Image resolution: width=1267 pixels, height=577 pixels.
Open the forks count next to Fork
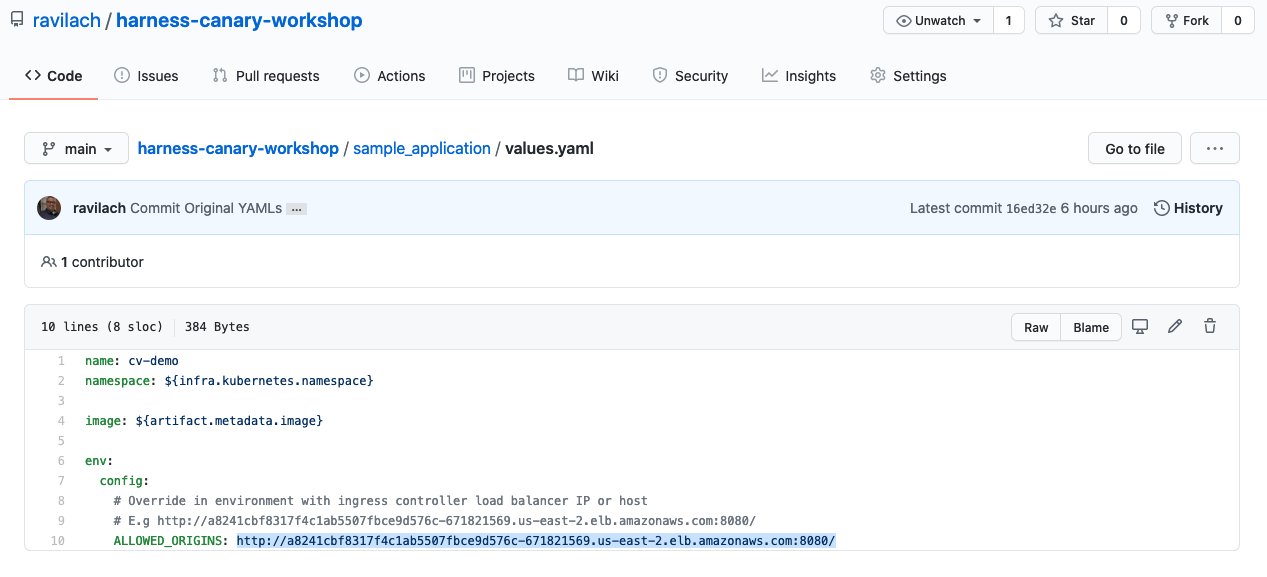click(x=1238, y=20)
